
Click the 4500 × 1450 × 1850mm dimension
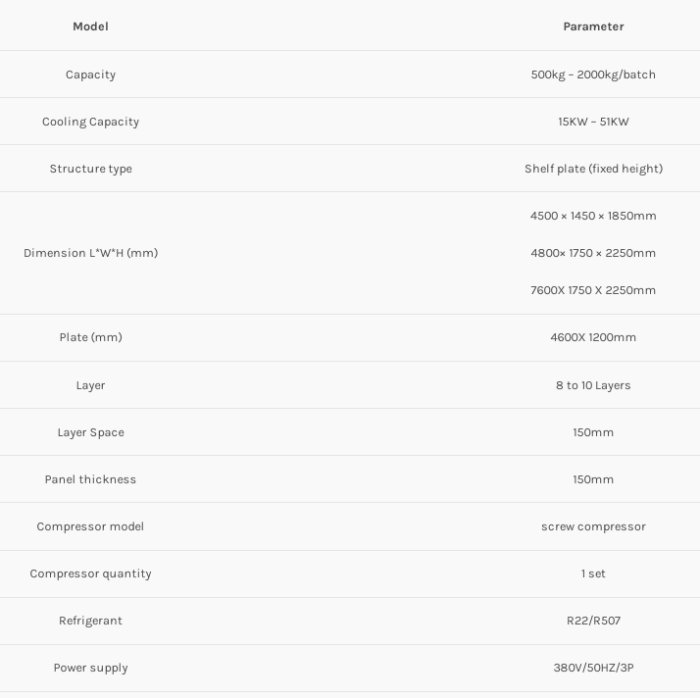pyautogui.click(x=593, y=216)
